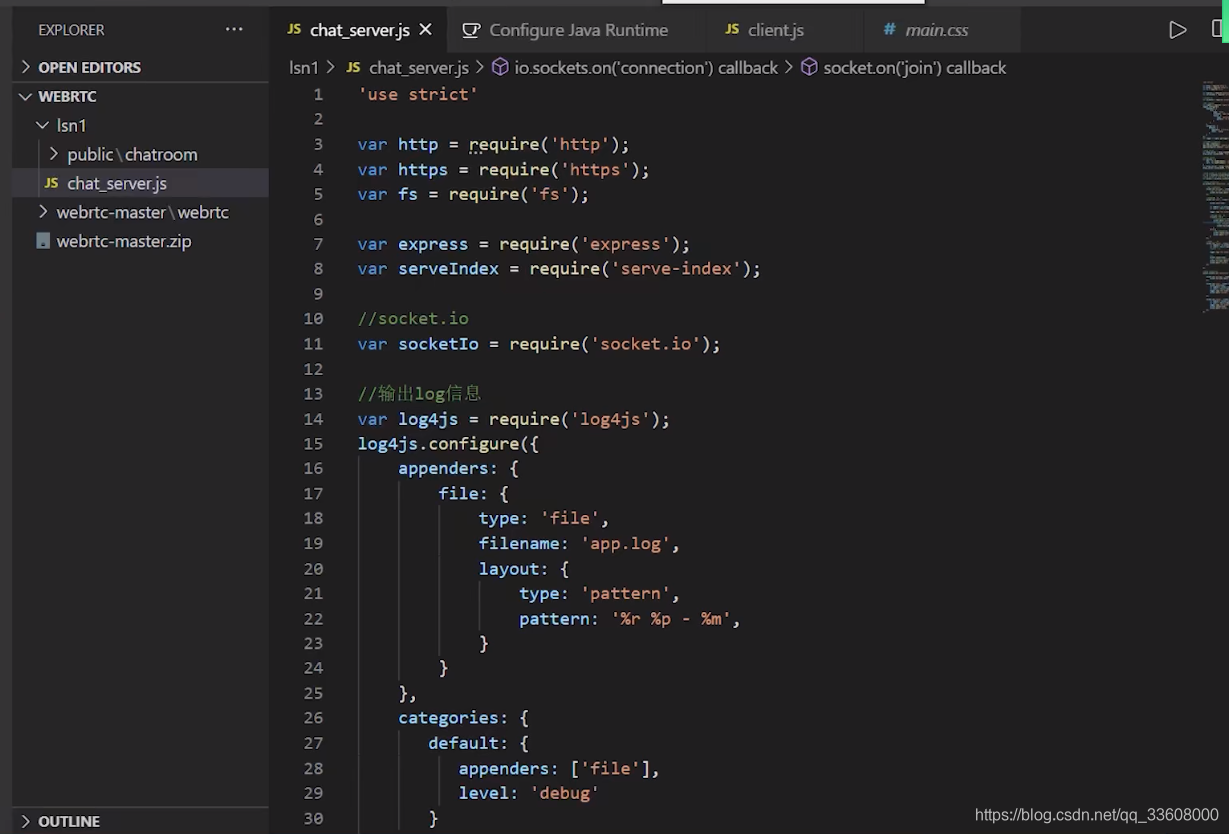Viewport: 1229px width, 834px height.
Task: Click require('http') on line 3
Action: pyautogui.click(x=549, y=144)
